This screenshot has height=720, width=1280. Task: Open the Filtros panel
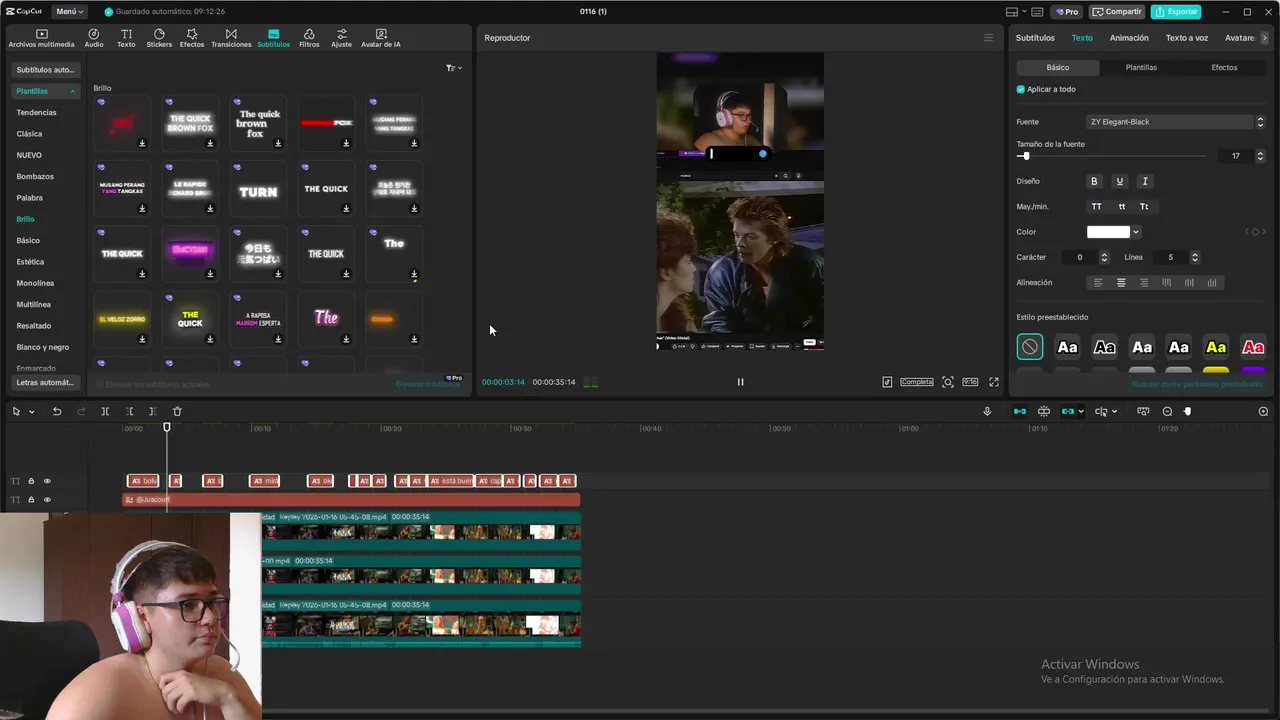click(x=309, y=38)
